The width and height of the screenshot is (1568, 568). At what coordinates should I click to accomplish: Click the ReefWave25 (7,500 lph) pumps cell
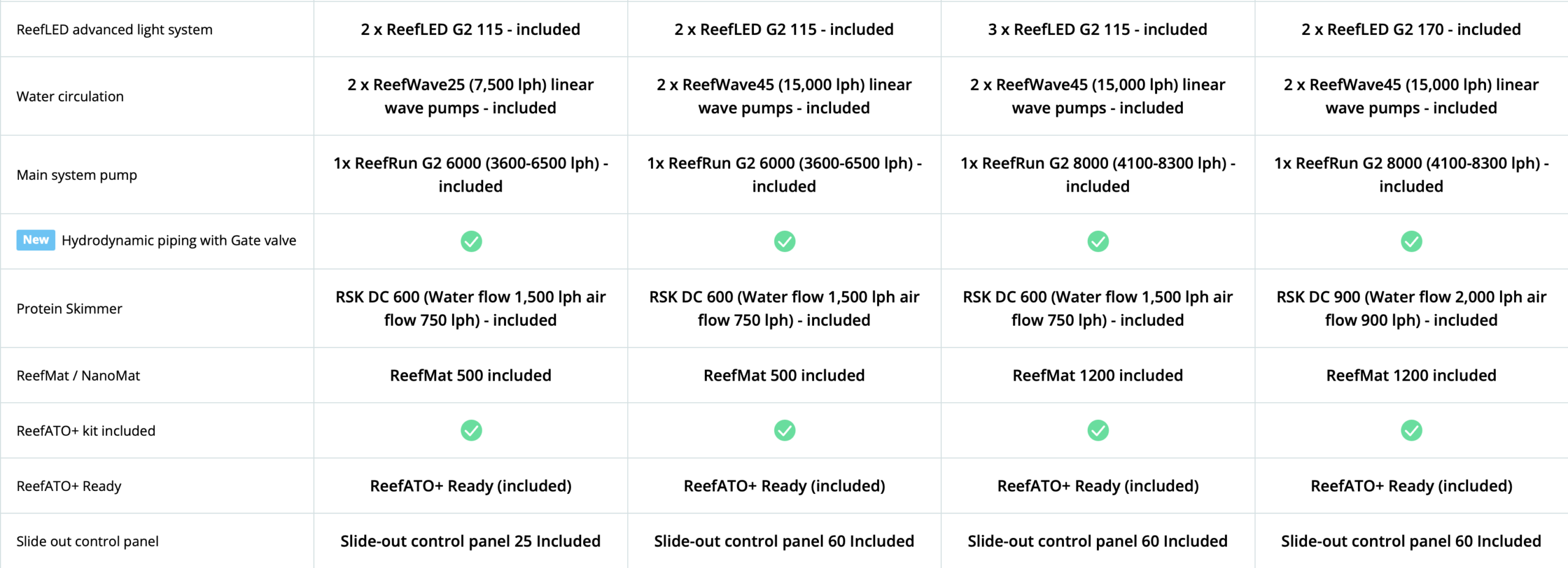[x=470, y=96]
